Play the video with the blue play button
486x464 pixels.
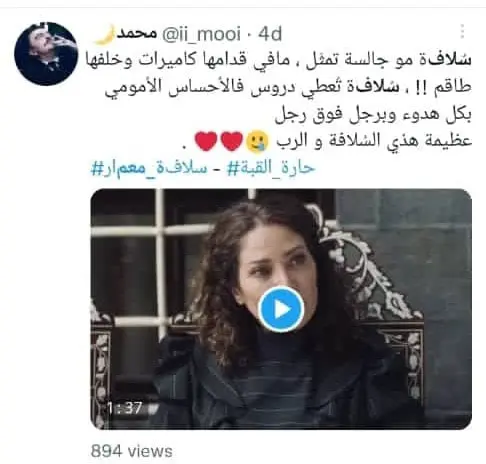point(282,309)
